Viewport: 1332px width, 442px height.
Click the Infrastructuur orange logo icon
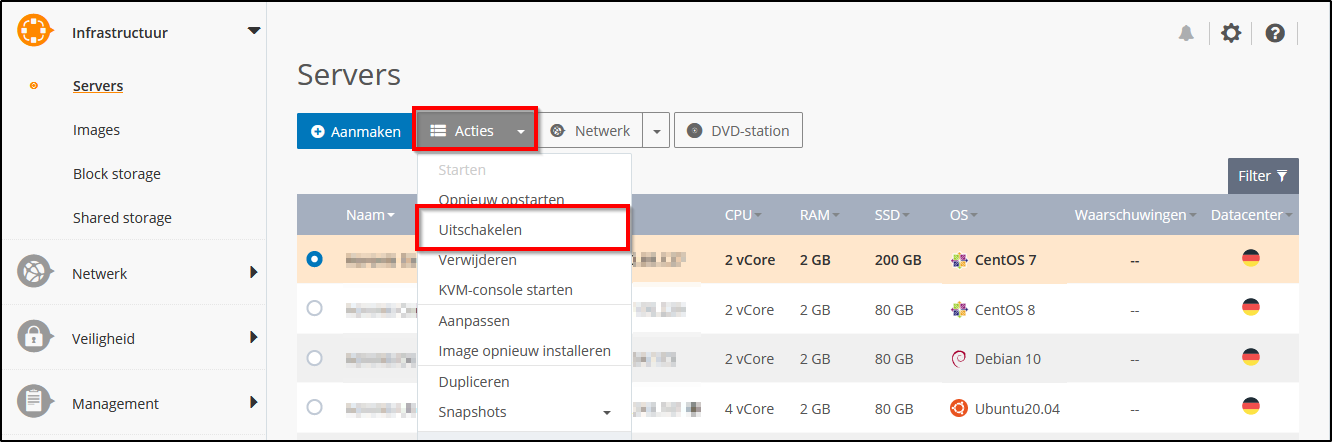coord(34,32)
